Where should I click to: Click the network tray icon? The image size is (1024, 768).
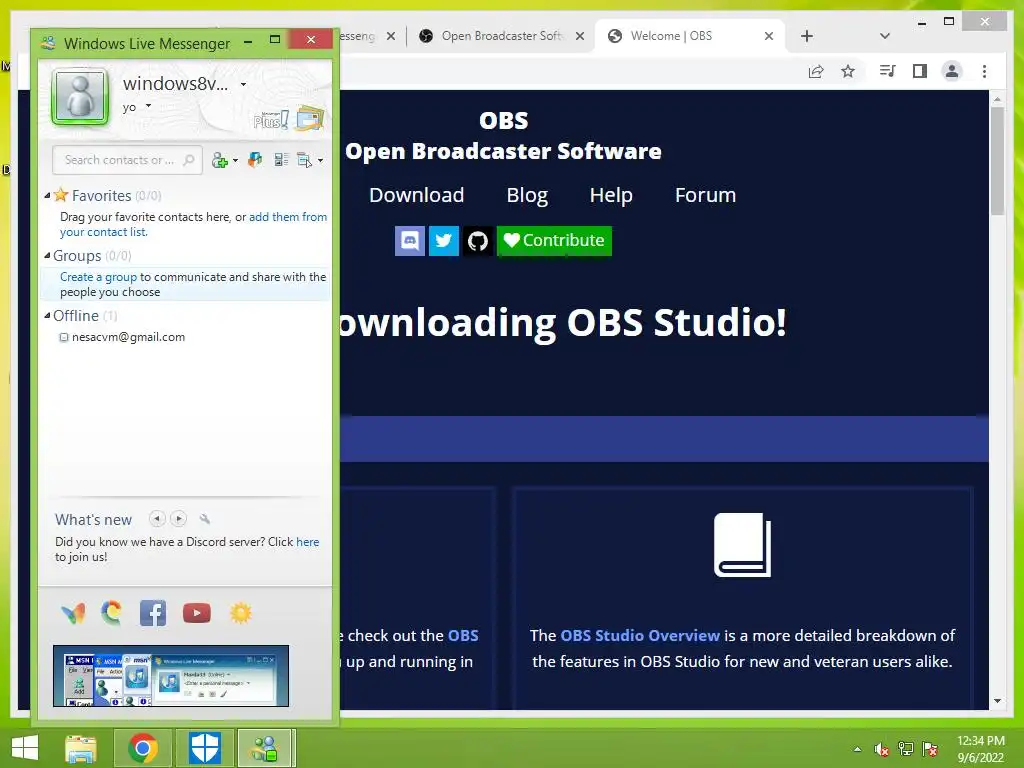(906, 748)
